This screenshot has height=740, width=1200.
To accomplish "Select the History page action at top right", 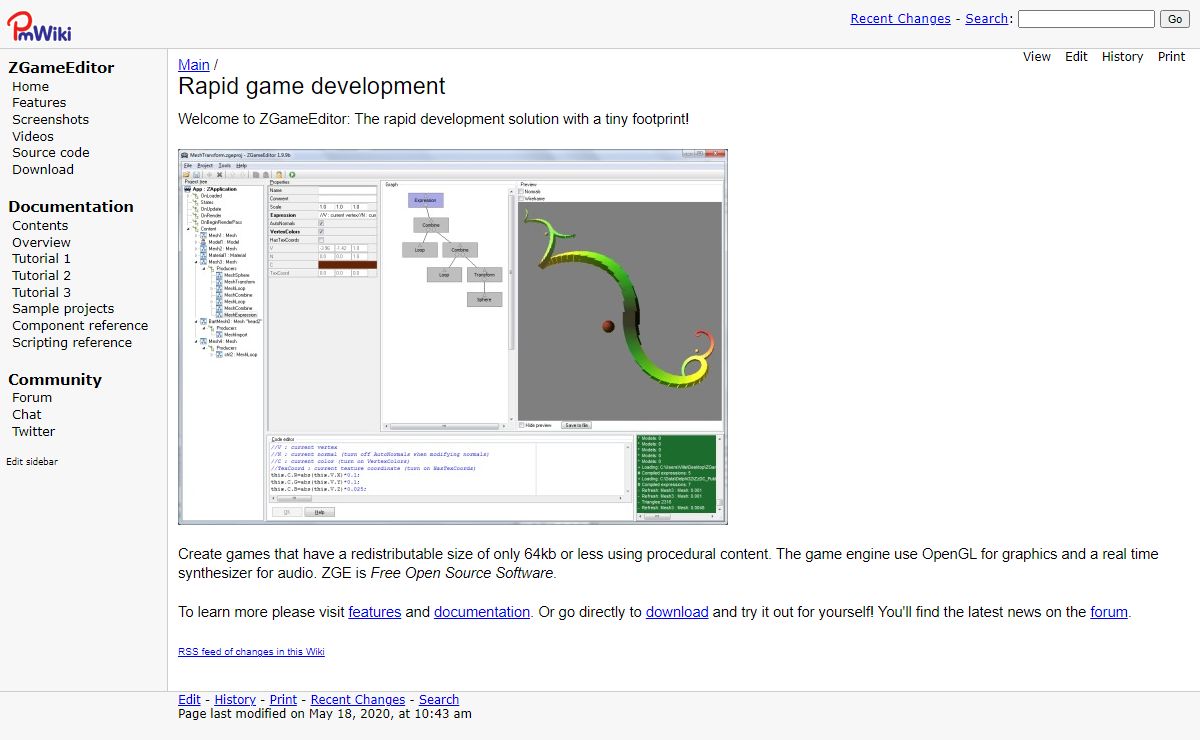I will coord(1122,57).
